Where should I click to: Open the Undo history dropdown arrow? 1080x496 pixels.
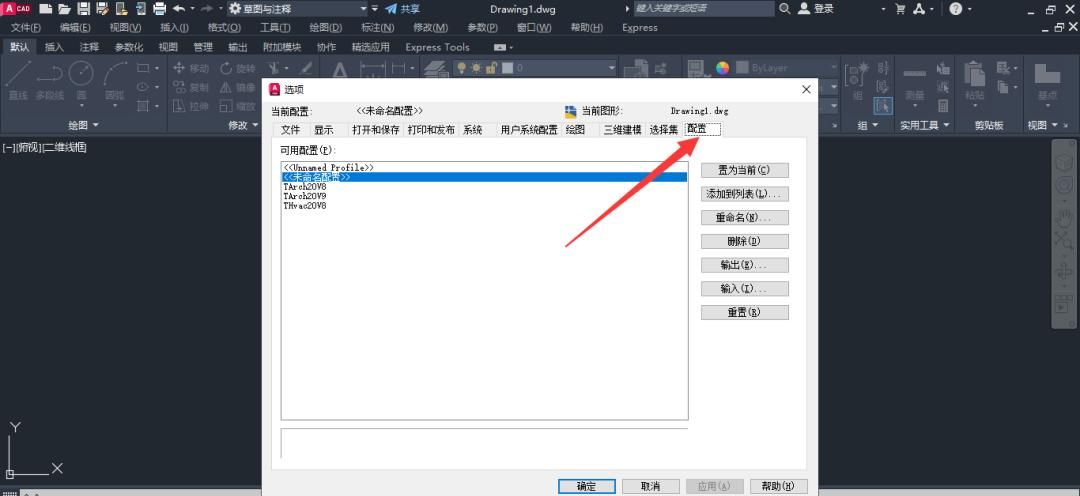click(191, 9)
